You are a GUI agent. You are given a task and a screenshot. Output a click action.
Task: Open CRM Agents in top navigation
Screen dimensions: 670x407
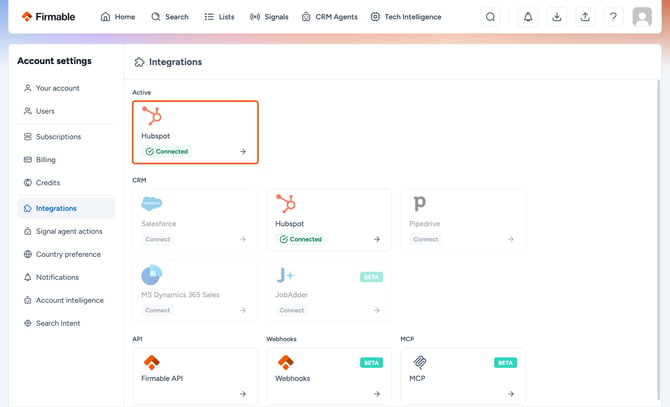point(329,17)
